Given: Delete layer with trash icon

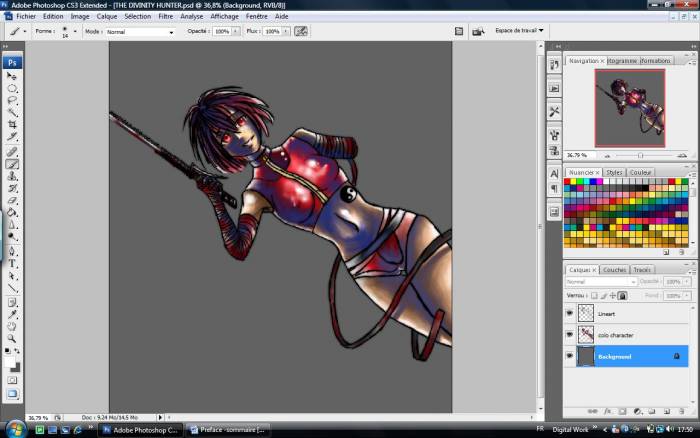Looking at the screenshot, I should [681, 411].
